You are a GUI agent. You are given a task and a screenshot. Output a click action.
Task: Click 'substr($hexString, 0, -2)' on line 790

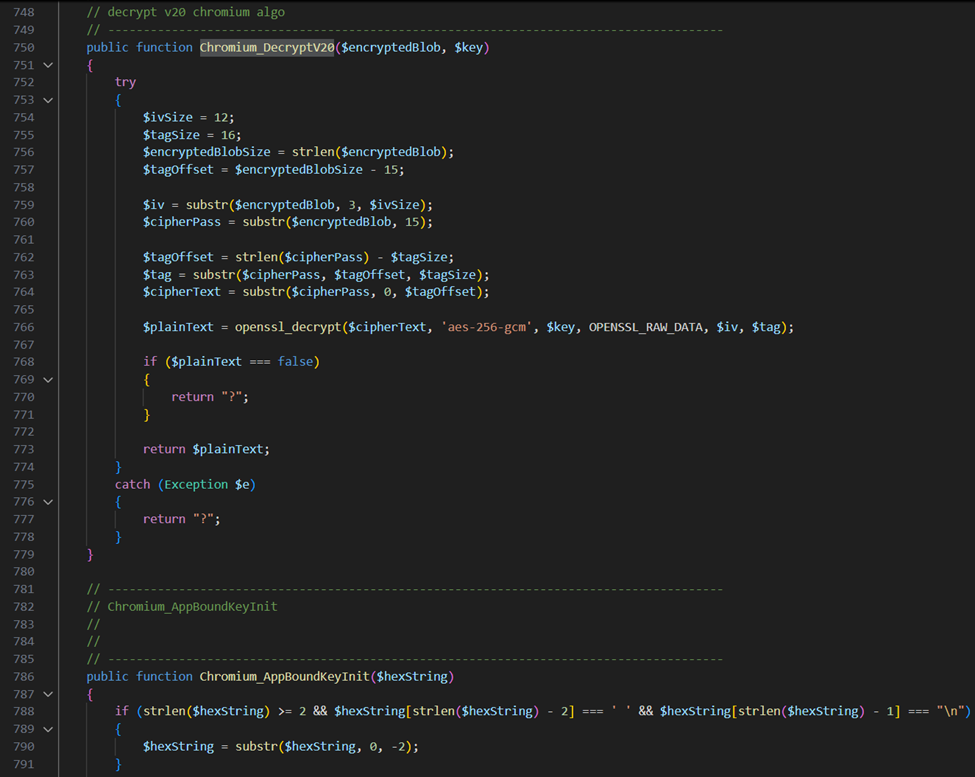click(323, 747)
